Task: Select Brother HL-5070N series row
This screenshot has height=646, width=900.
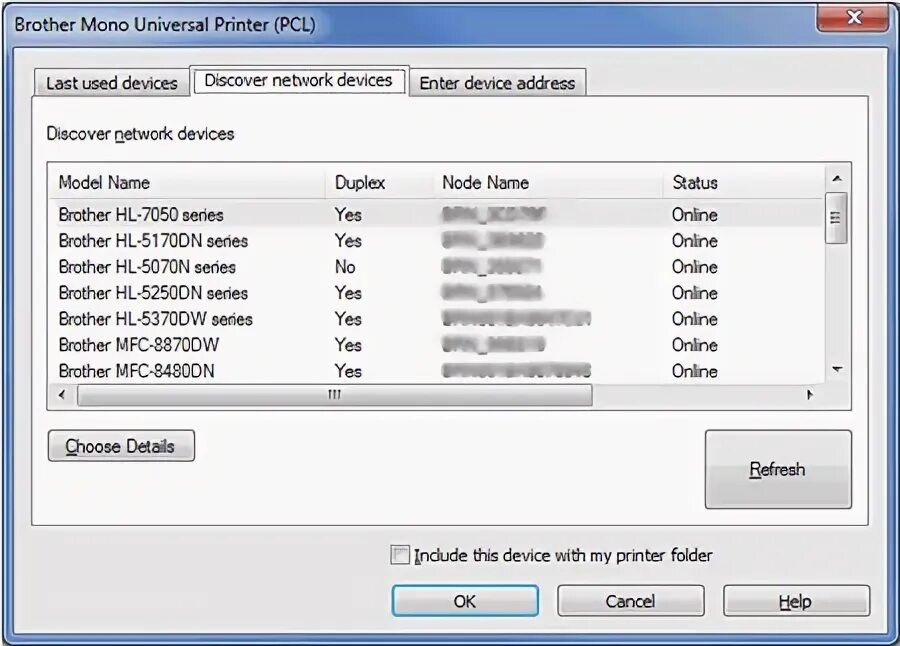Action: pos(437,266)
